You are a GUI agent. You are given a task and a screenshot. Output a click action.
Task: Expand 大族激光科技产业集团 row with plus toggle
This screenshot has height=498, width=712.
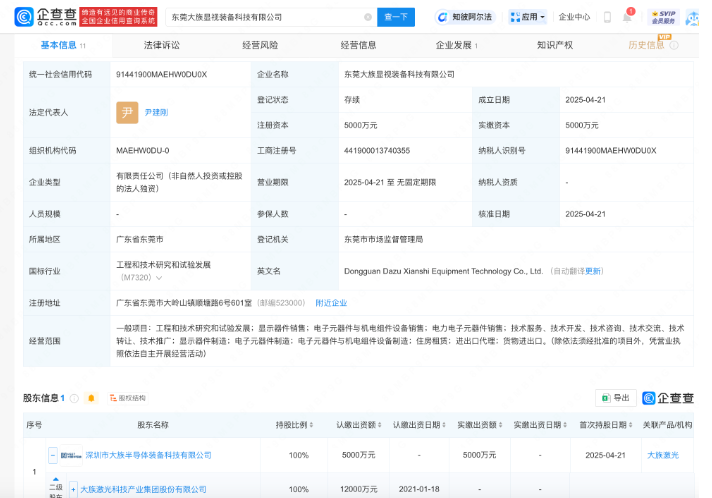73,489
